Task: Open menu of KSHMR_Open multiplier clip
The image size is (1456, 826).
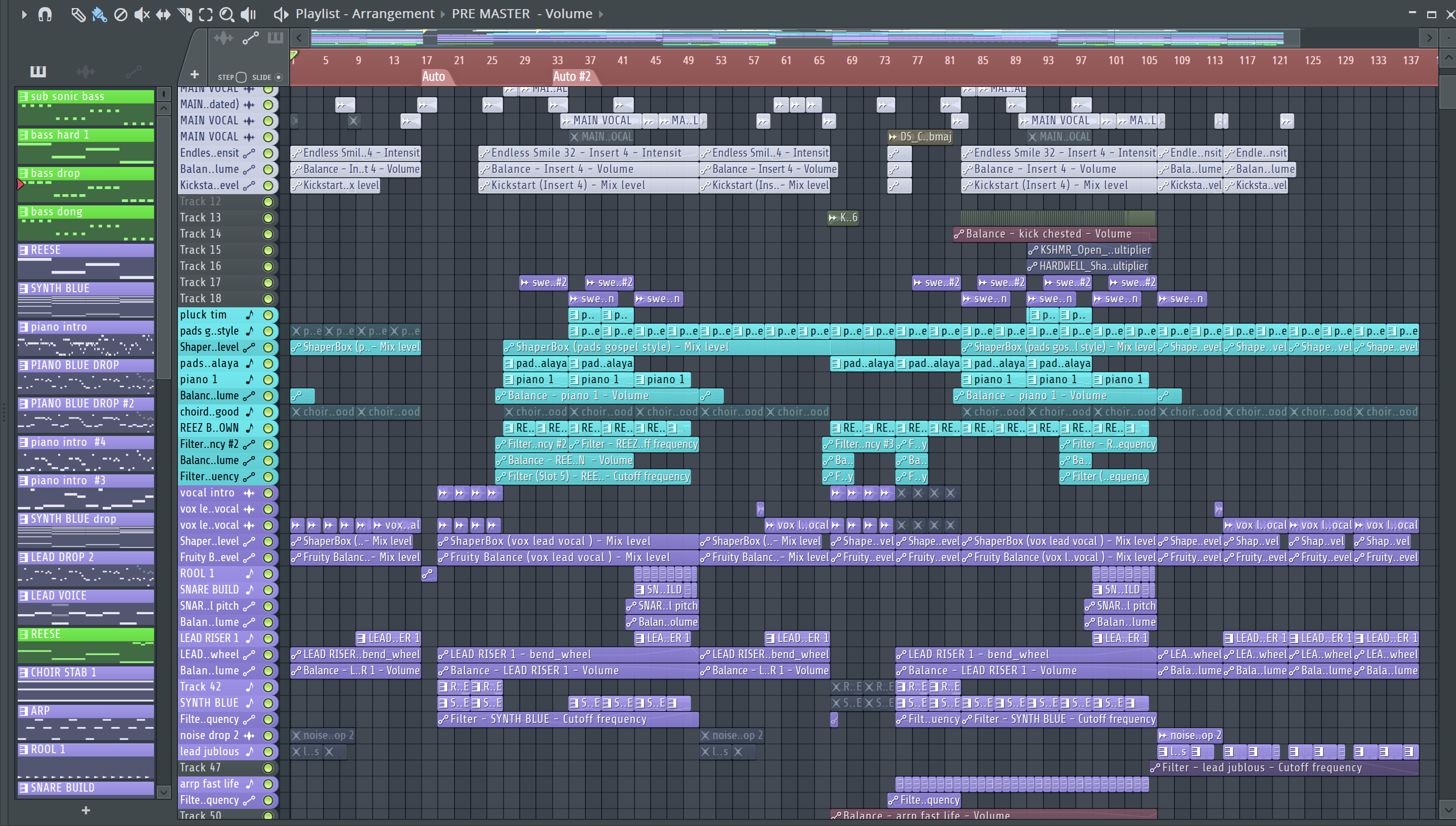Action: pos(1033,250)
